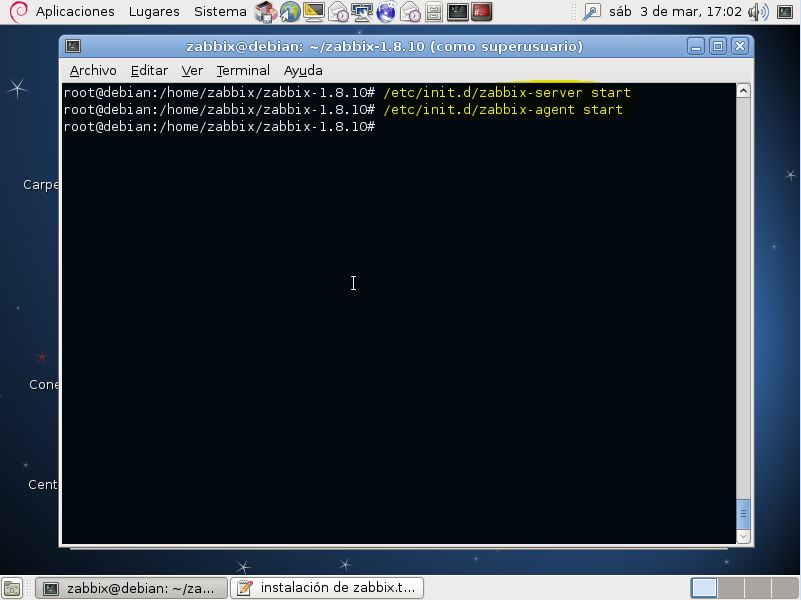Open the Aplicaciones menu
Viewport: 801px width, 600px height.
coord(74,12)
